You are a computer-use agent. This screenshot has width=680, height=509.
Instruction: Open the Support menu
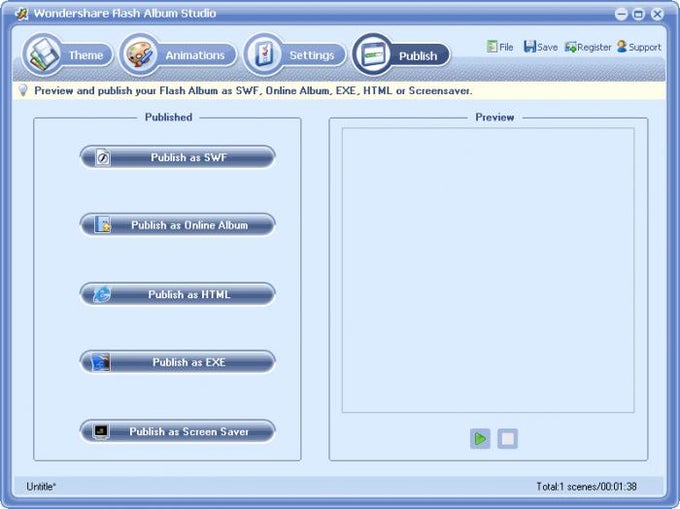click(639, 47)
